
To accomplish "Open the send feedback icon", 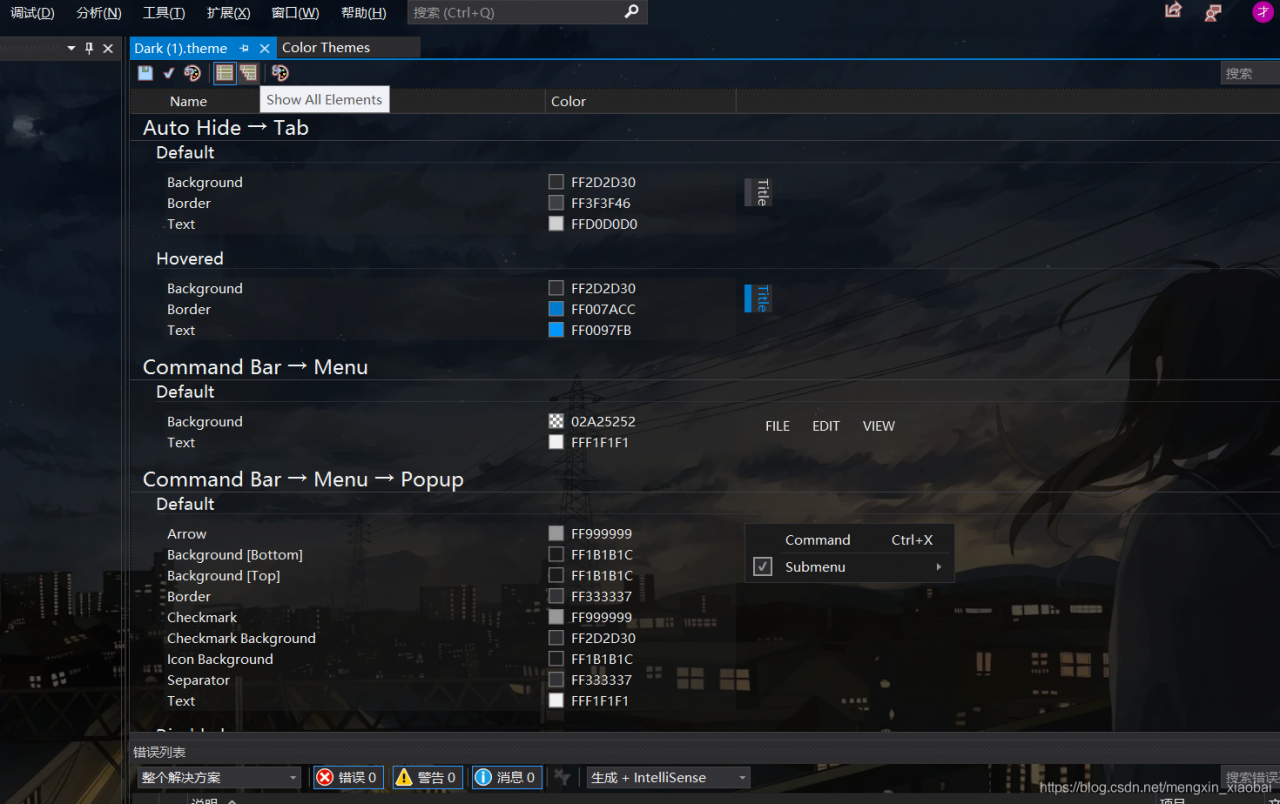I will pyautogui.click(x=1213, y=12).
